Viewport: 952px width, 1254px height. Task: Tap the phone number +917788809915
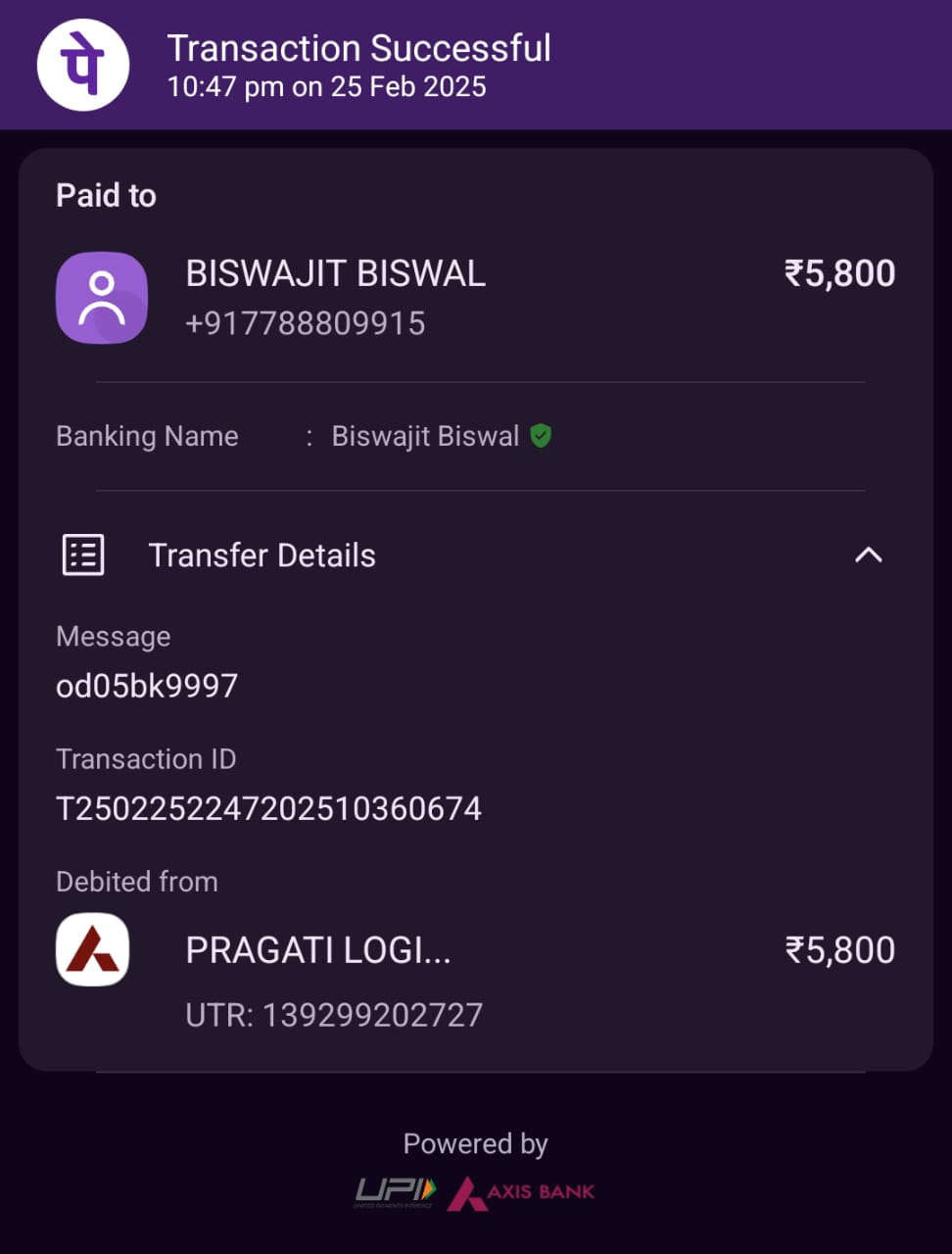point(306,323)
